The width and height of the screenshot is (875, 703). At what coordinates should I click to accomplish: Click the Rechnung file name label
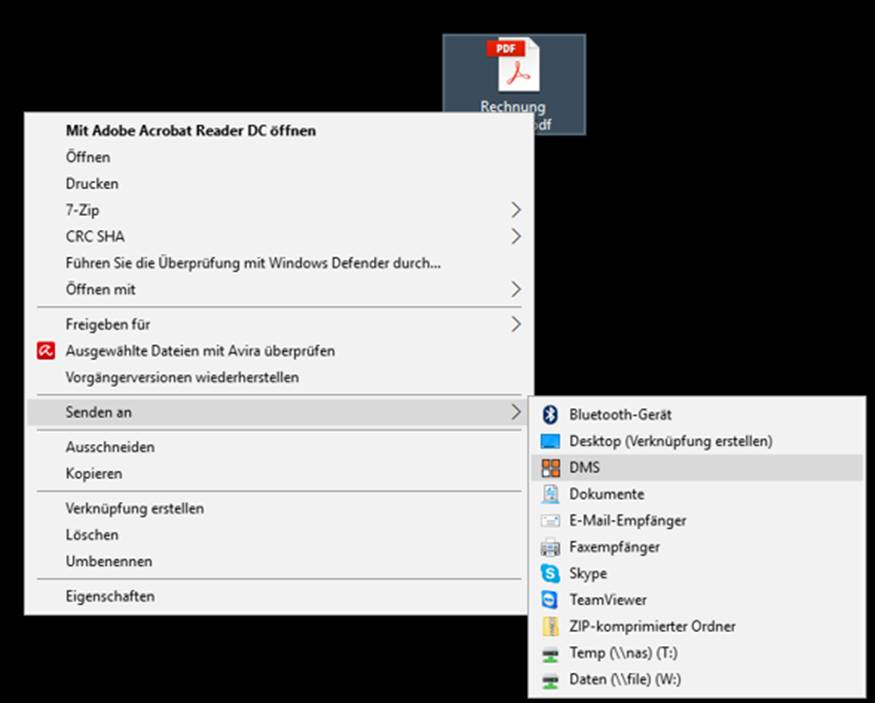click(513, 107)
